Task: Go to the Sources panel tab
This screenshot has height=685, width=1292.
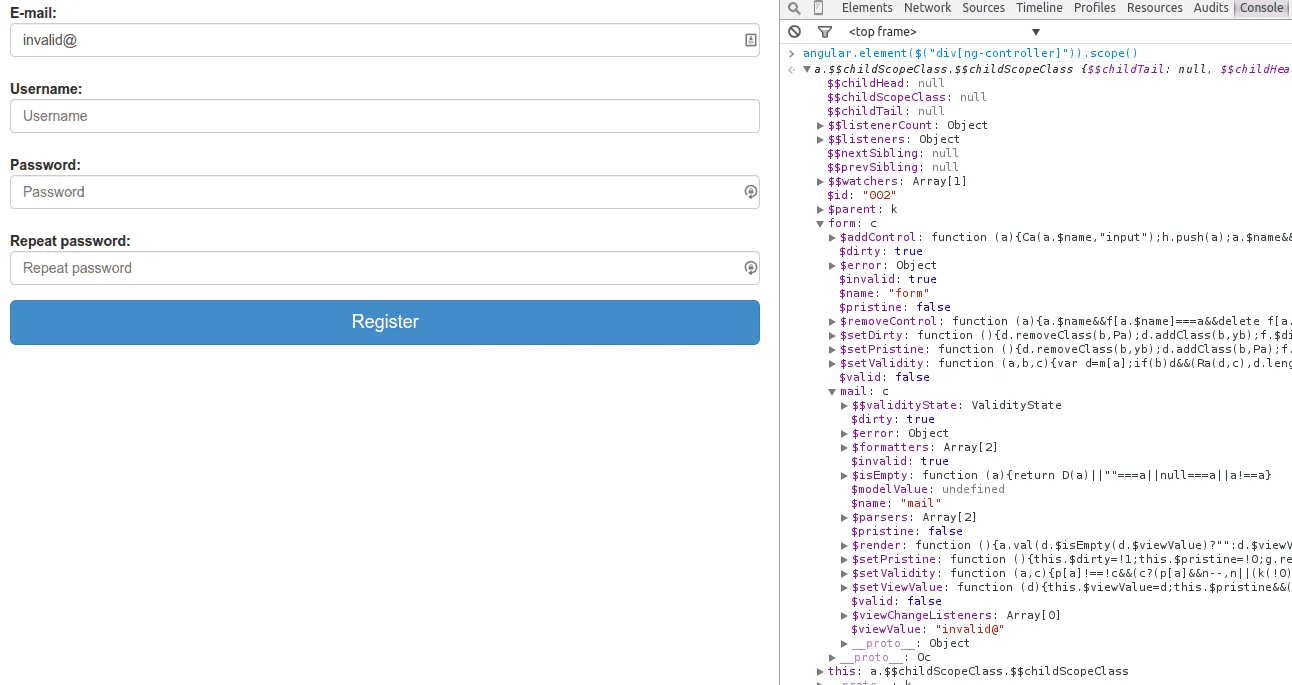Action: tap(983, 8)
